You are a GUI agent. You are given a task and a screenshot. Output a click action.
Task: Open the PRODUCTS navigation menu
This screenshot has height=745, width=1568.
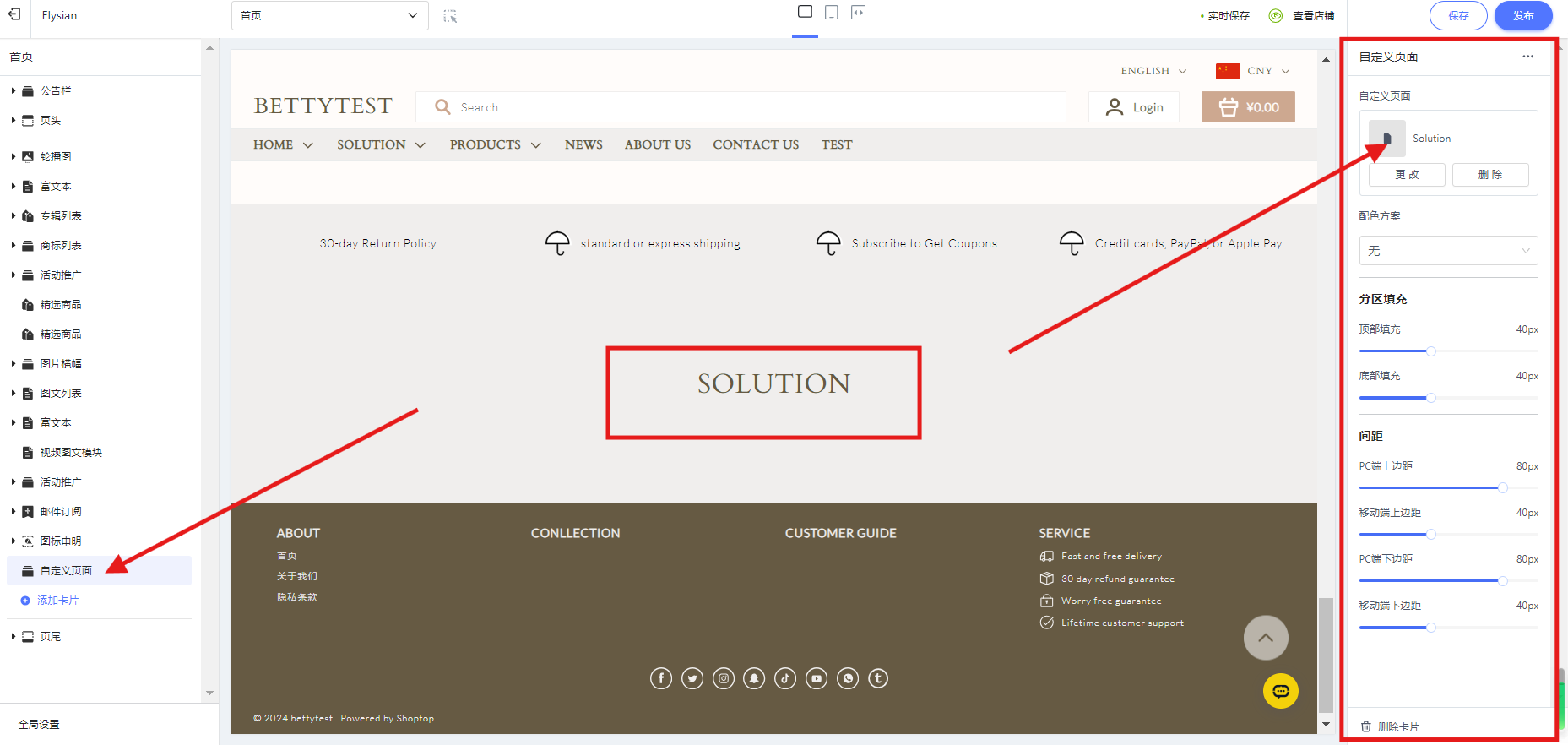point(495,144)
